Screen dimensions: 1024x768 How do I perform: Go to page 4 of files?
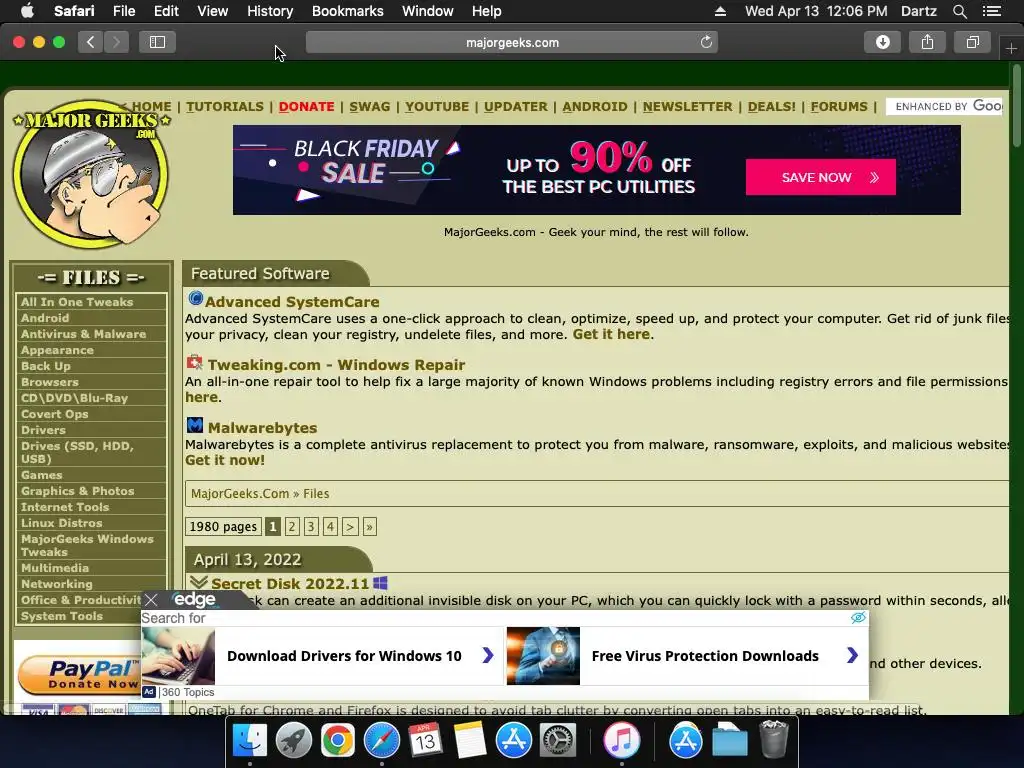pyautogui.click(x=330, y=526)
